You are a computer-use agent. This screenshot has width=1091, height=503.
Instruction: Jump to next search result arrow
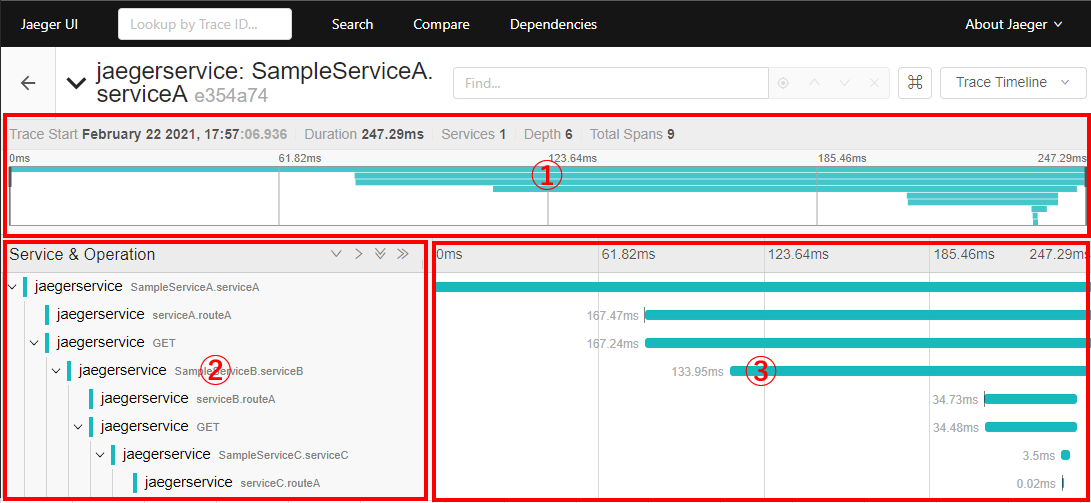[845, 83]
